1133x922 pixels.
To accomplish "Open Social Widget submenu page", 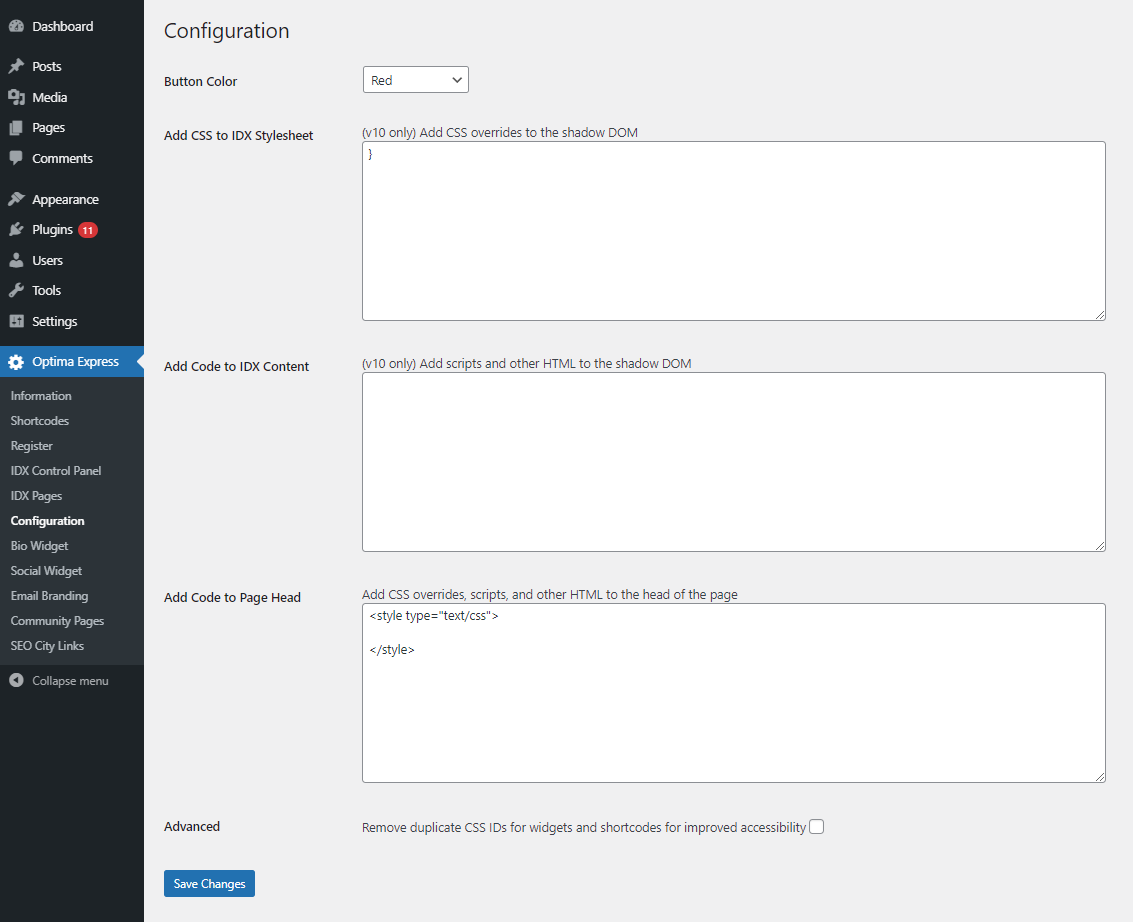I will [x=46, y=571].
